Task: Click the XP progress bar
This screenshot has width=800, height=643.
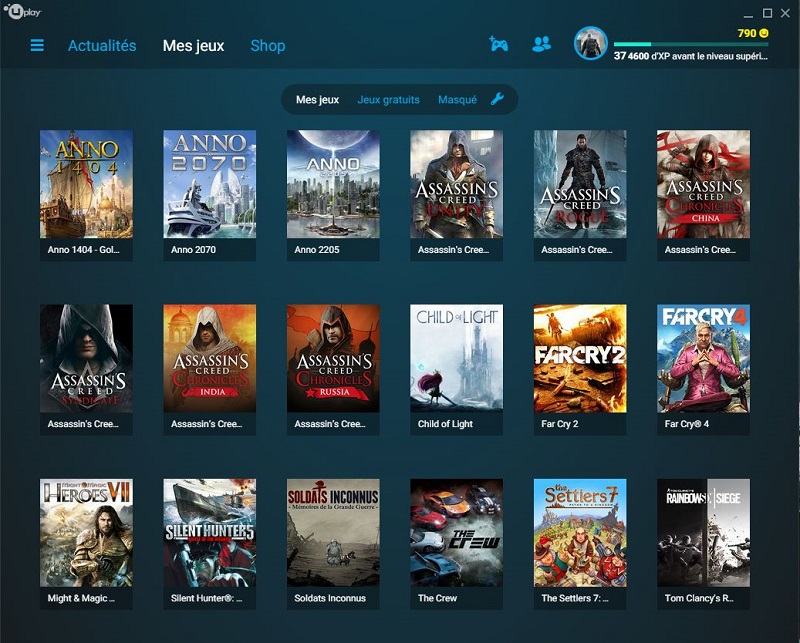Action: click(691, 44)
